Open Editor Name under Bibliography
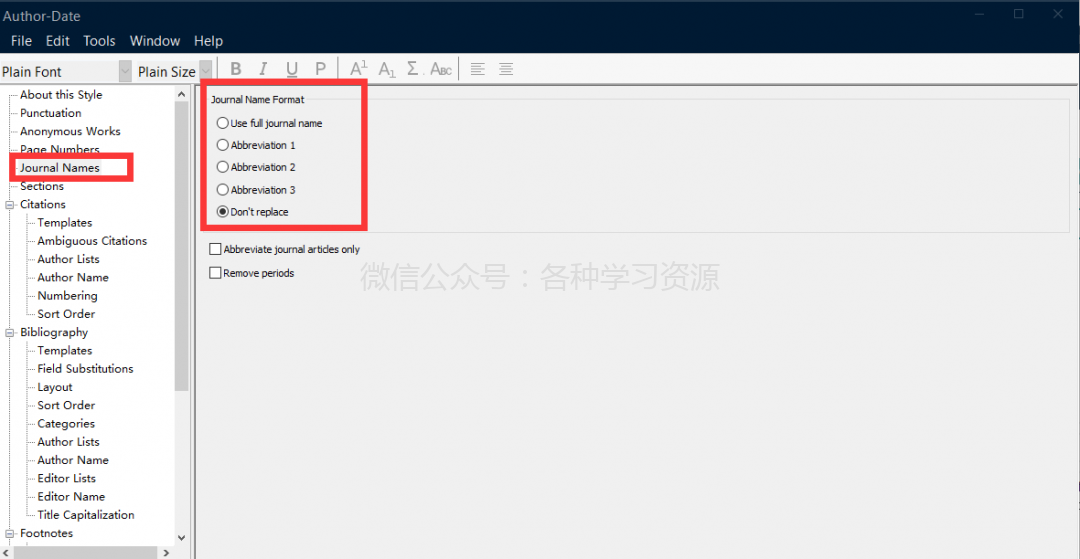Image resolution: width=1080 pixels, height=559 pixels. pos(72,497)
